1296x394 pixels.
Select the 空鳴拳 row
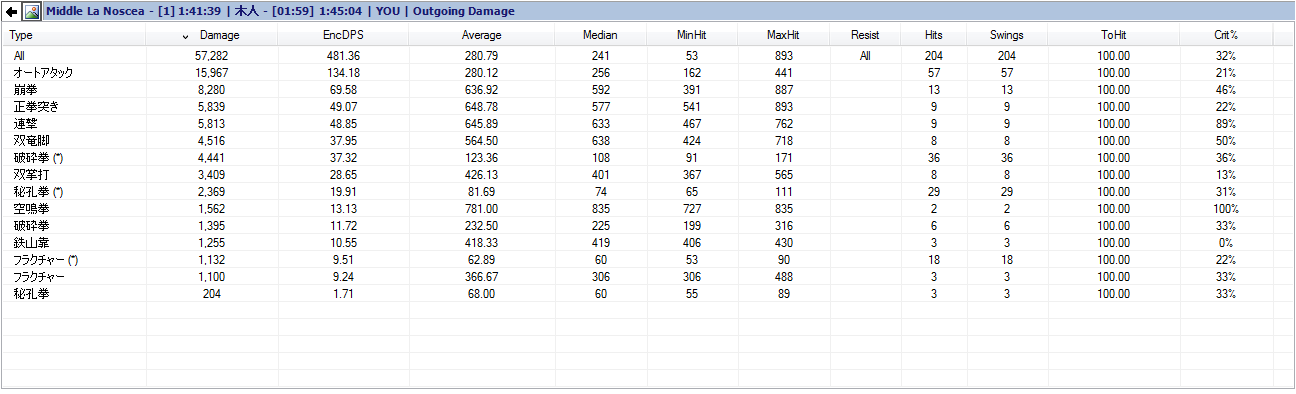(x=647, y=209)
